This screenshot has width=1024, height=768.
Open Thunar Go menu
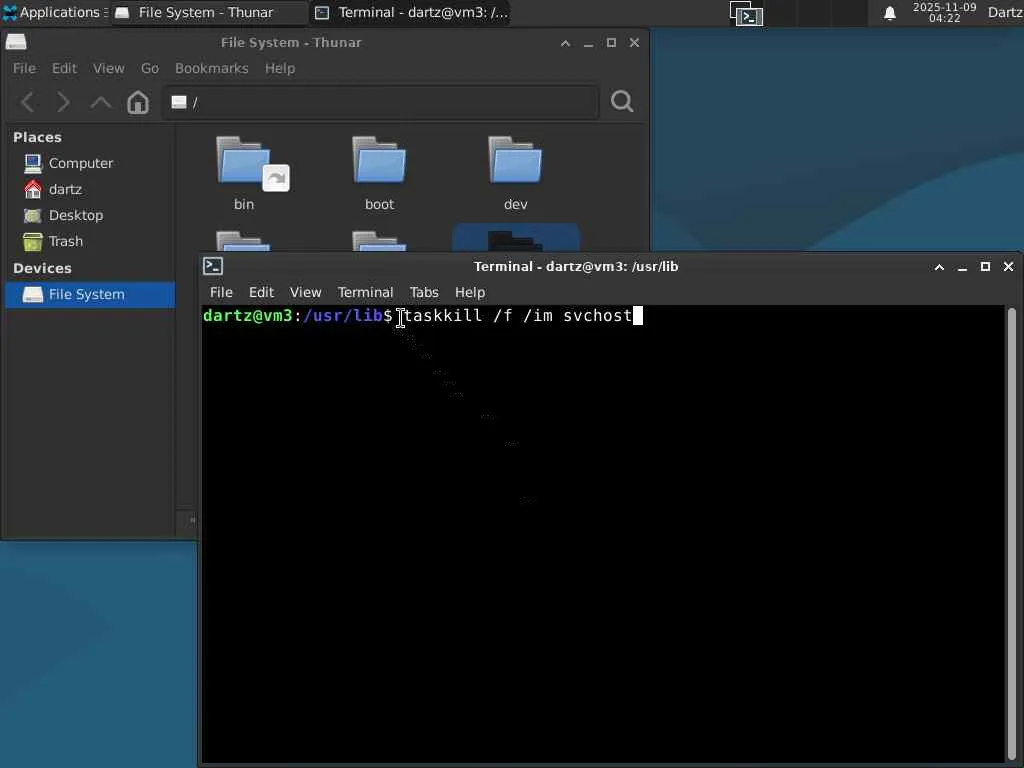tap(150, 69)
